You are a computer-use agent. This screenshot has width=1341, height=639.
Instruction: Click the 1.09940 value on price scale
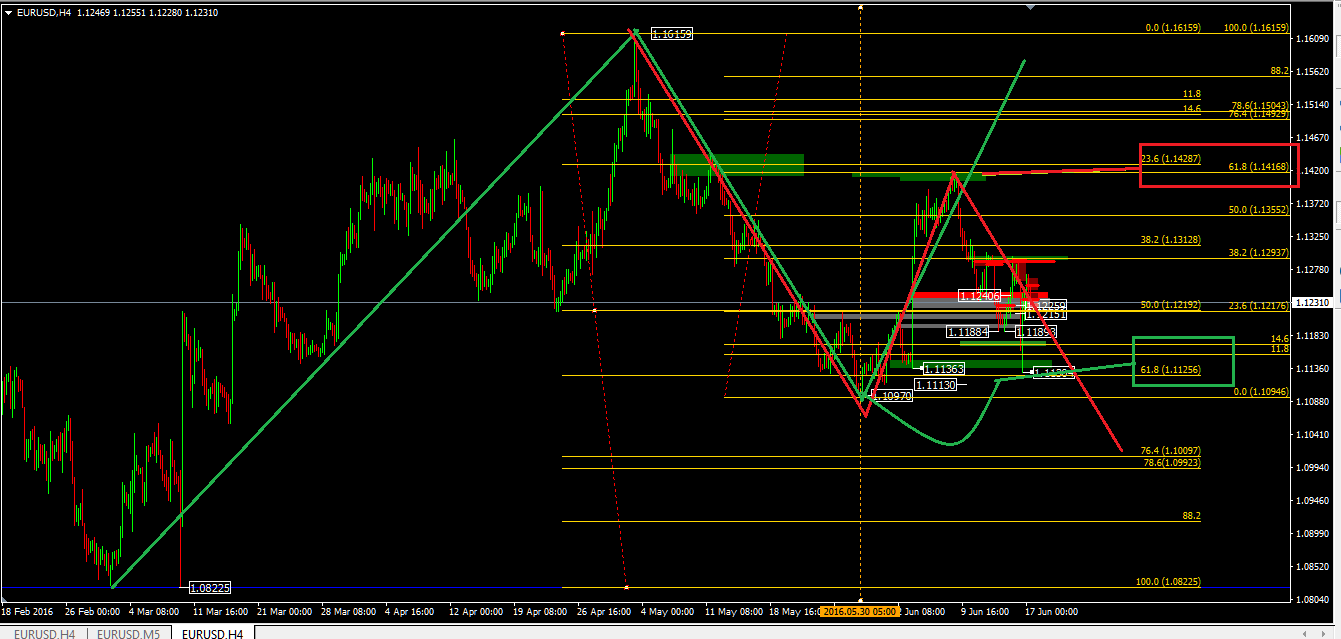point(1311,467)
